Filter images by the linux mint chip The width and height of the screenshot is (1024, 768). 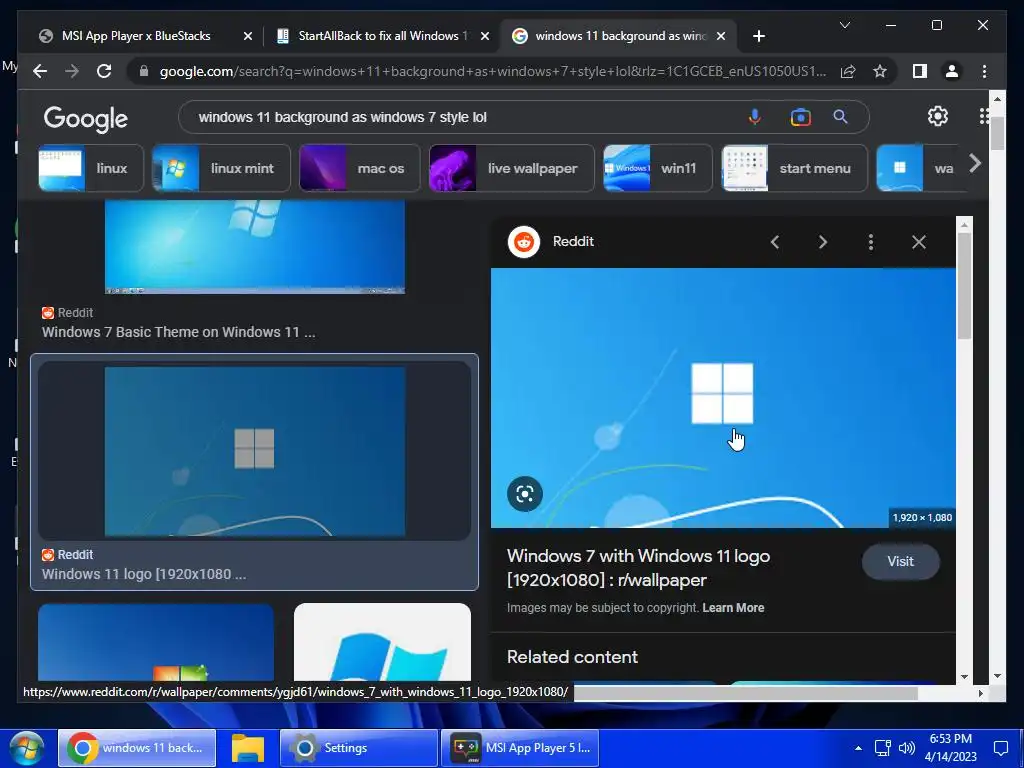(221, 168)
